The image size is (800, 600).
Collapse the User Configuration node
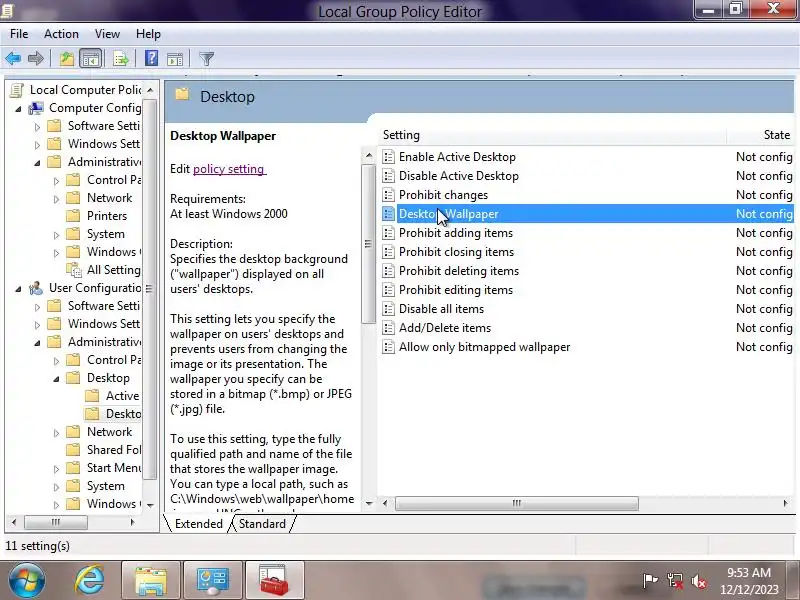tap(18, 289)
